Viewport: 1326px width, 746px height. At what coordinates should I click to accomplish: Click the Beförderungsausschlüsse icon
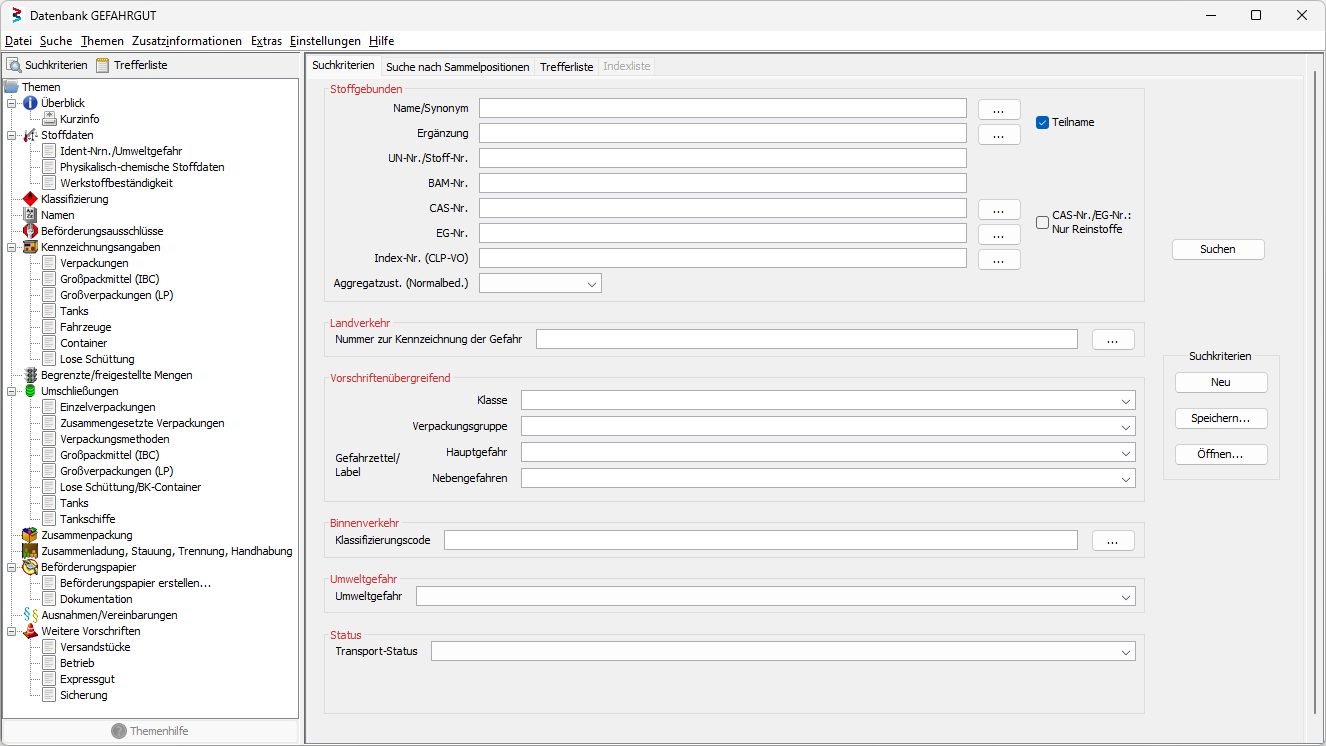pyautogui.click(x=30, y=231)
